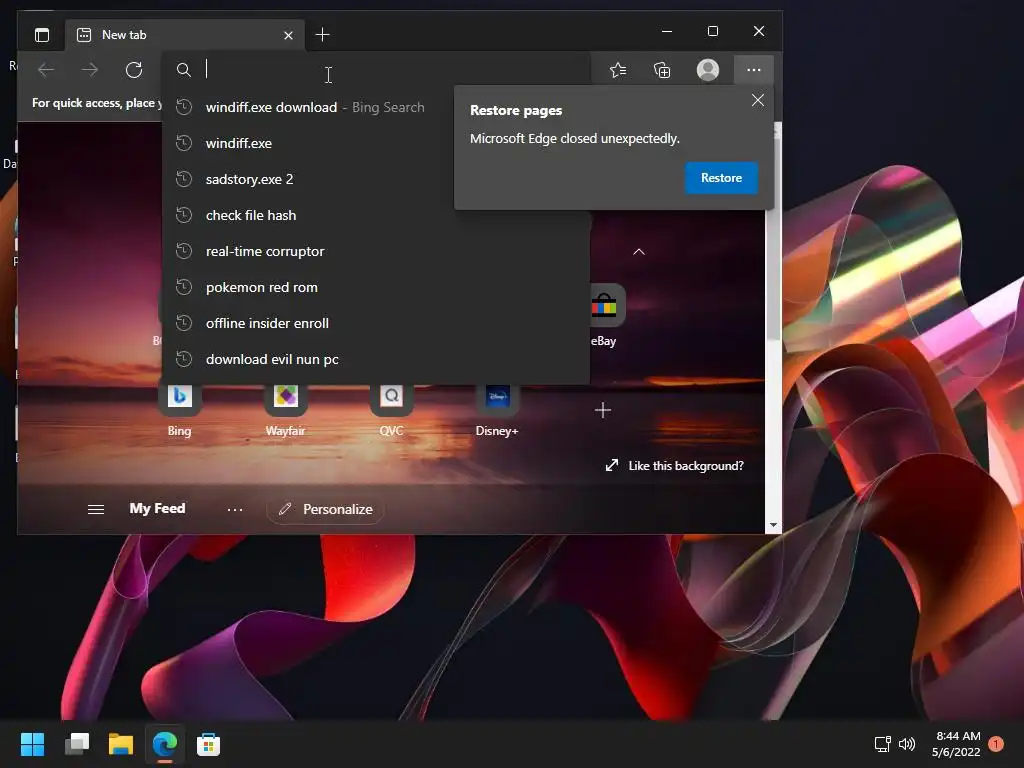1024x768 pixels.
Task: Open feed more options ellipsis
Action: tap(235, 509)
